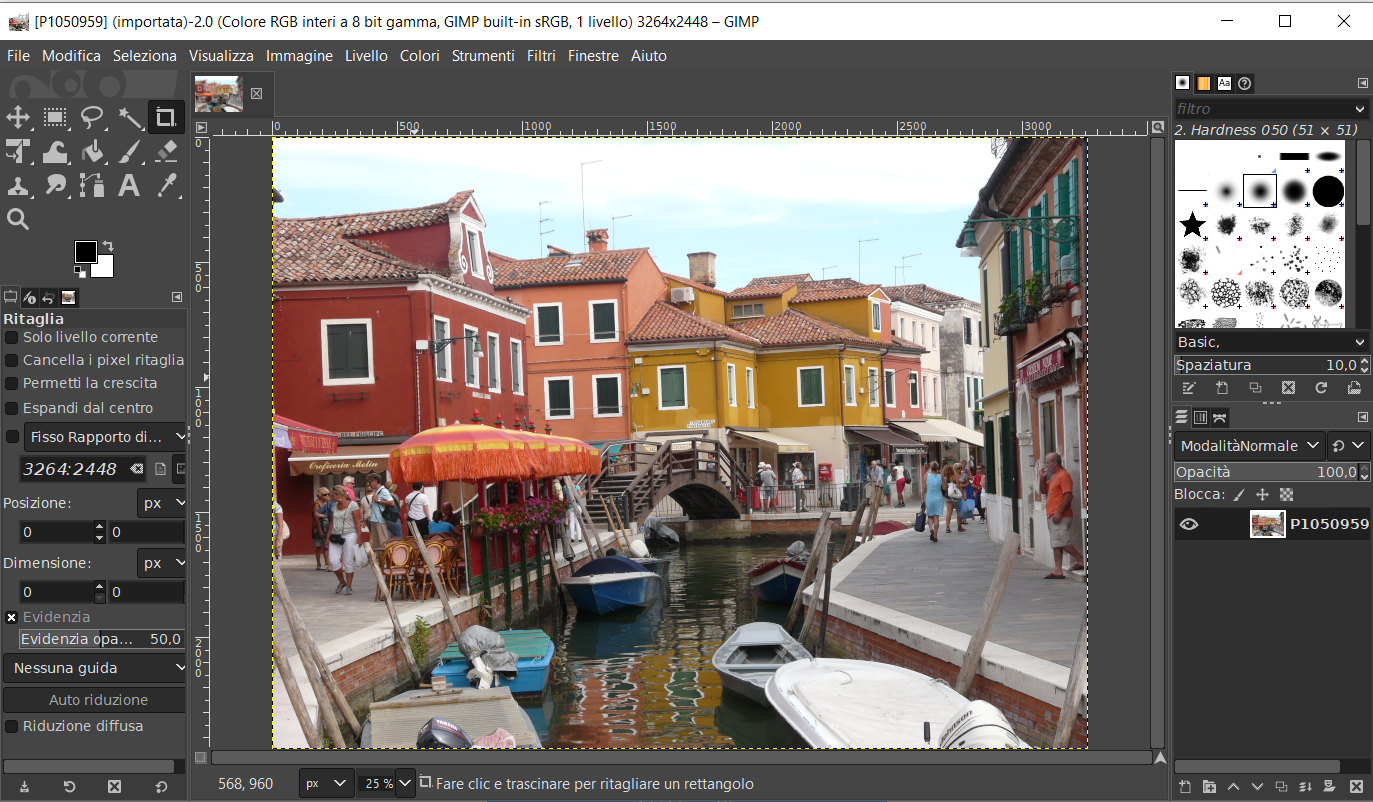Image resolution: width=1373 pixels, height=802 pixels.
Task: Tick the Fisso Rapporto checkbox
Action: (x=12, y=437)
